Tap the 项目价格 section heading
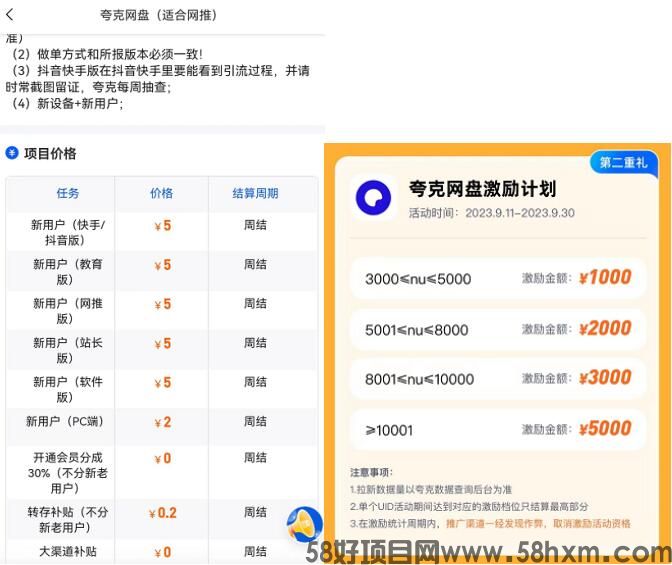 coord(50,153)
